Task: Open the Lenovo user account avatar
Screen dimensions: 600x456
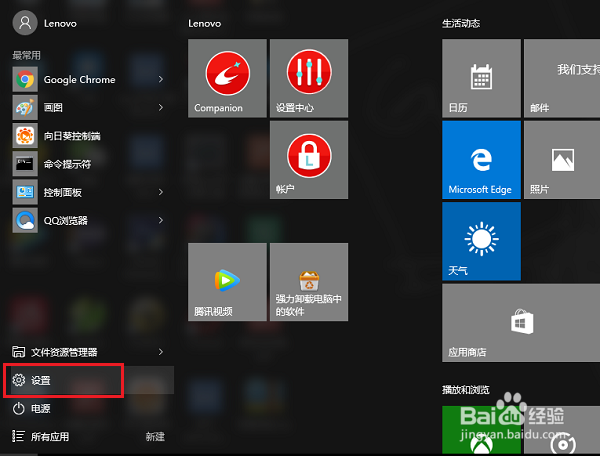Action: pos(25,23)
